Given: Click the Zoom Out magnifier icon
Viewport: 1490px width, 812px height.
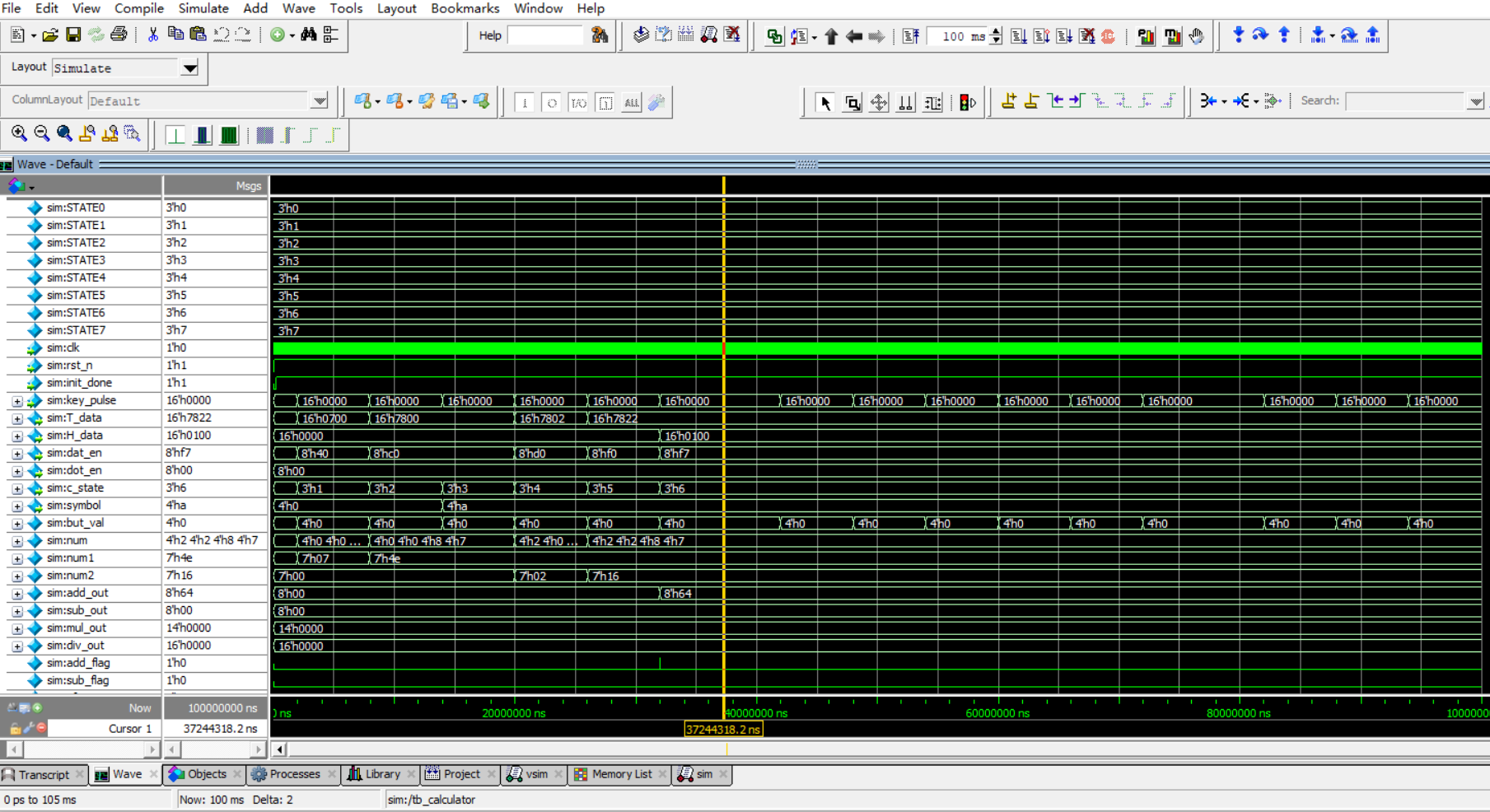Looking at the screenshot, I should coord(41,134).
